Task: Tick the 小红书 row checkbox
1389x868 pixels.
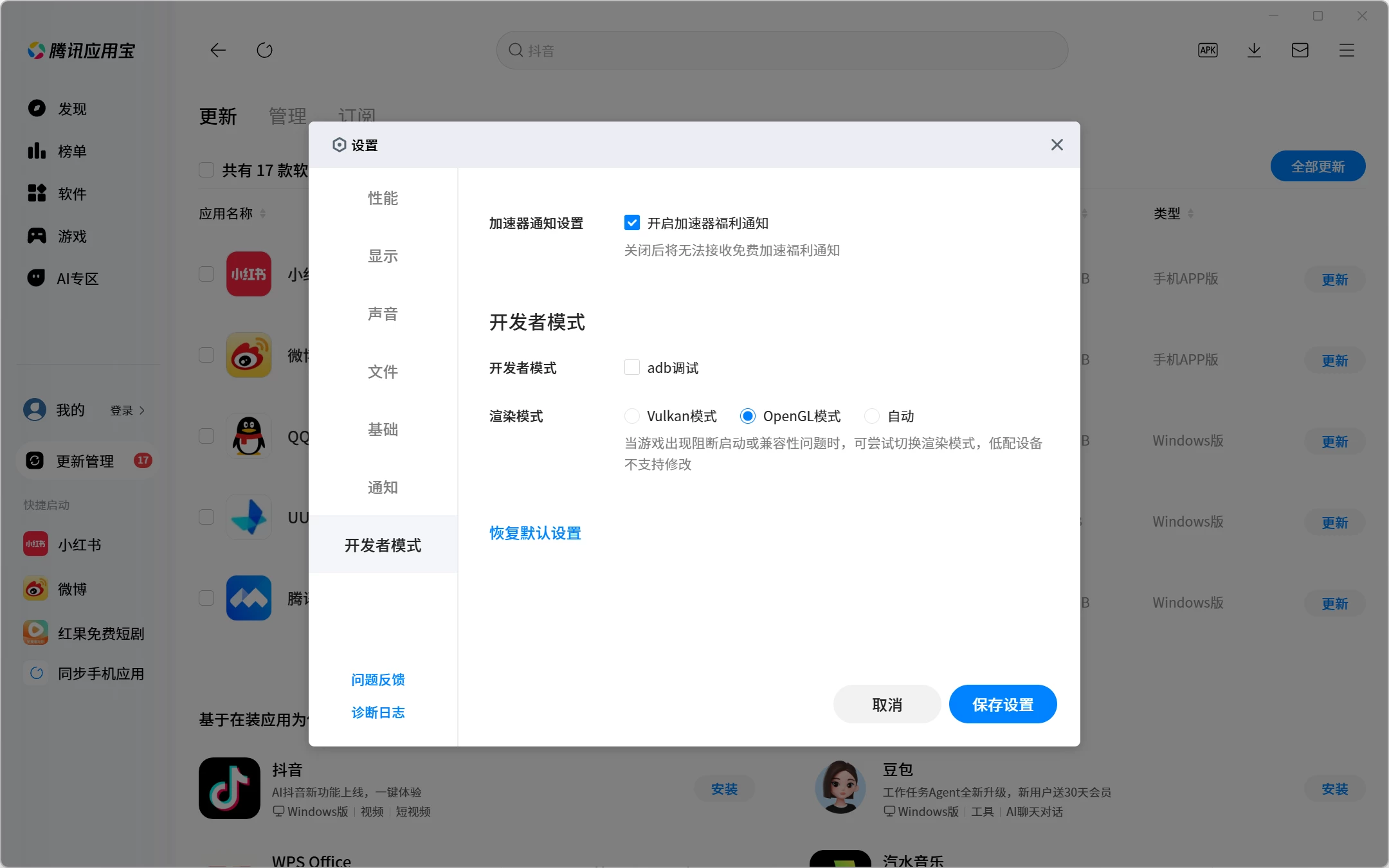Action: (206, 274)
